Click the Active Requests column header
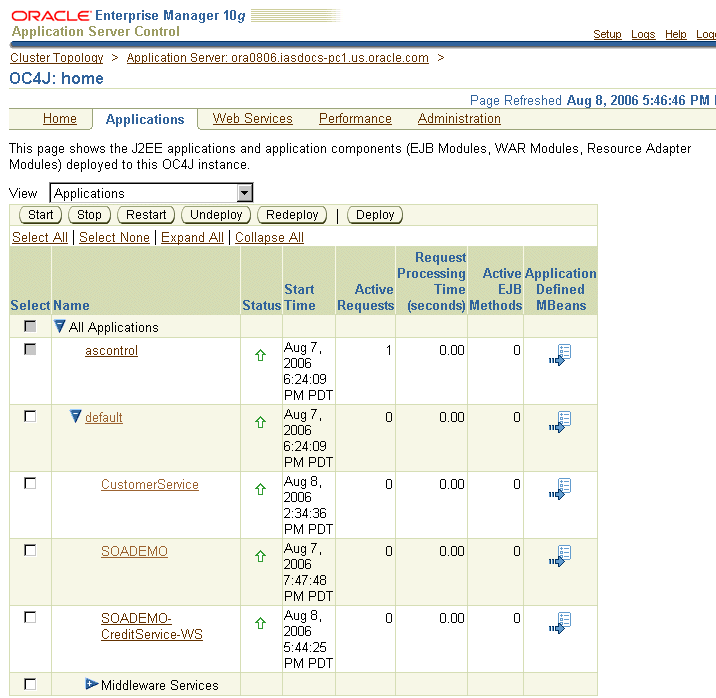716x698 pixels. [x=366, y=297]
